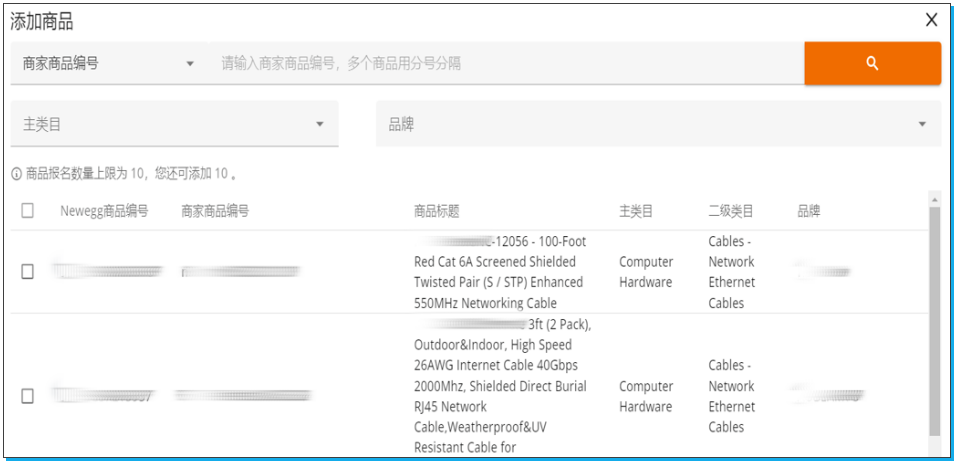The image size is (956, 463).
Task: Close the 添加商品 dialog
Action: click(x=931, y=20)
